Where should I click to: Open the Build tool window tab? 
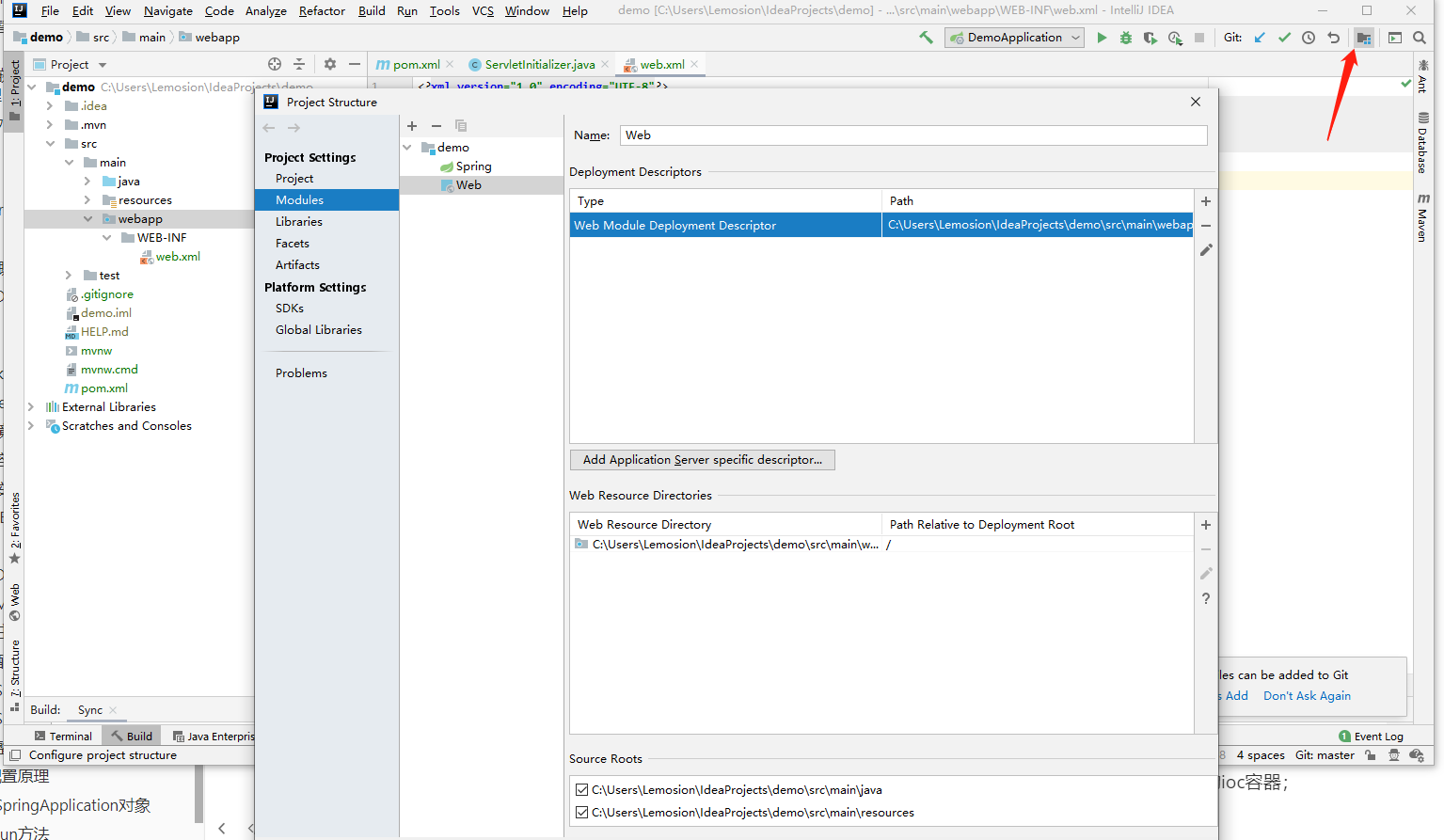(x=132, y=737)
